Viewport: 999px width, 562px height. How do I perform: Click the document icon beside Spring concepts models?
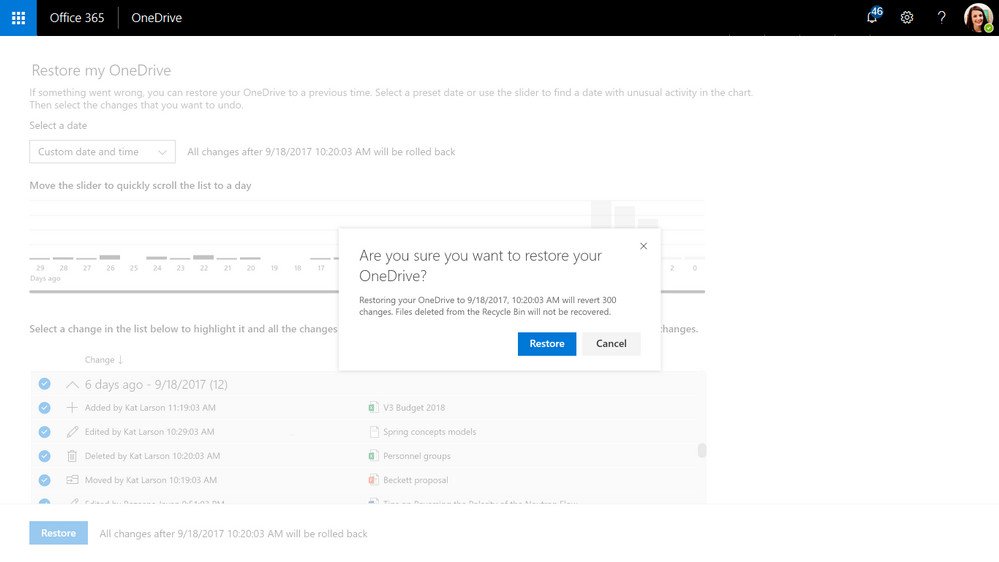pos(374,431)
